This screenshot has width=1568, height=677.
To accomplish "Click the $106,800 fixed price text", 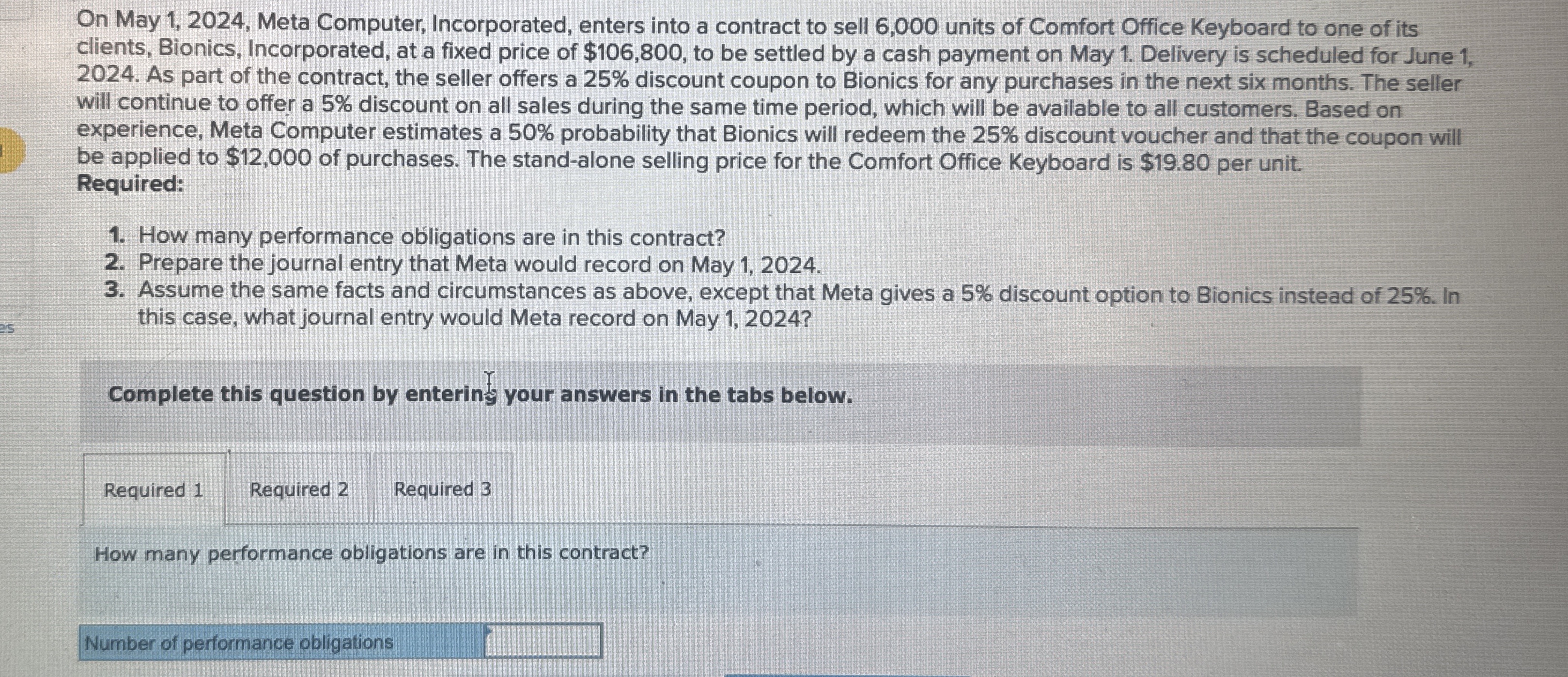I will click(633, 53).
